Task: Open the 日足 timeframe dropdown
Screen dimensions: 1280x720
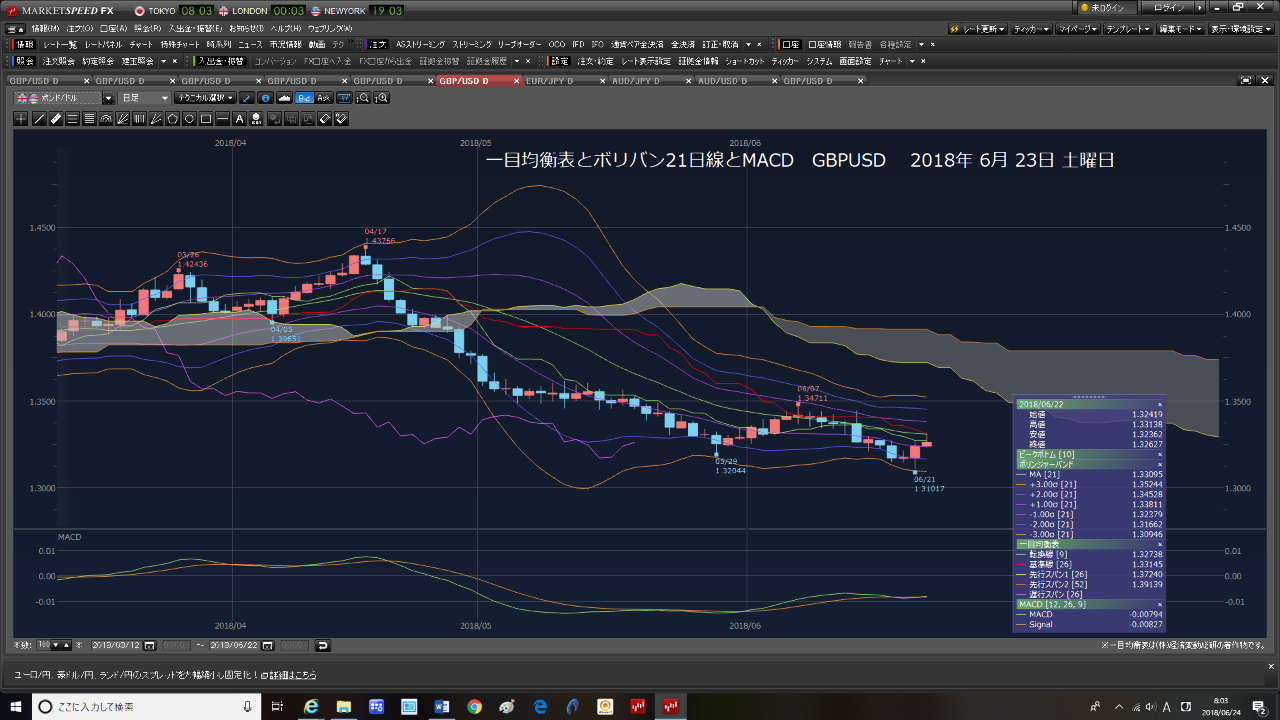Action: tap(144, 98)
